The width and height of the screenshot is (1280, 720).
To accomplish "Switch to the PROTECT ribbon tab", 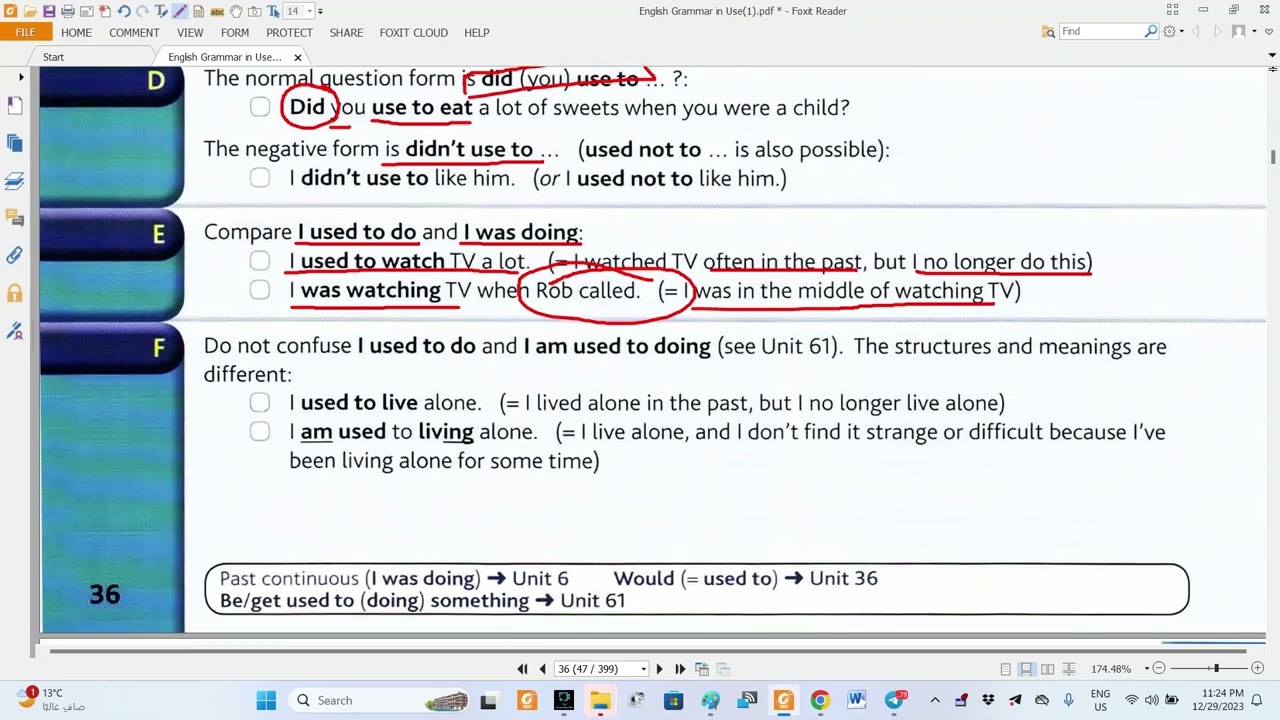I will [289, 32].
